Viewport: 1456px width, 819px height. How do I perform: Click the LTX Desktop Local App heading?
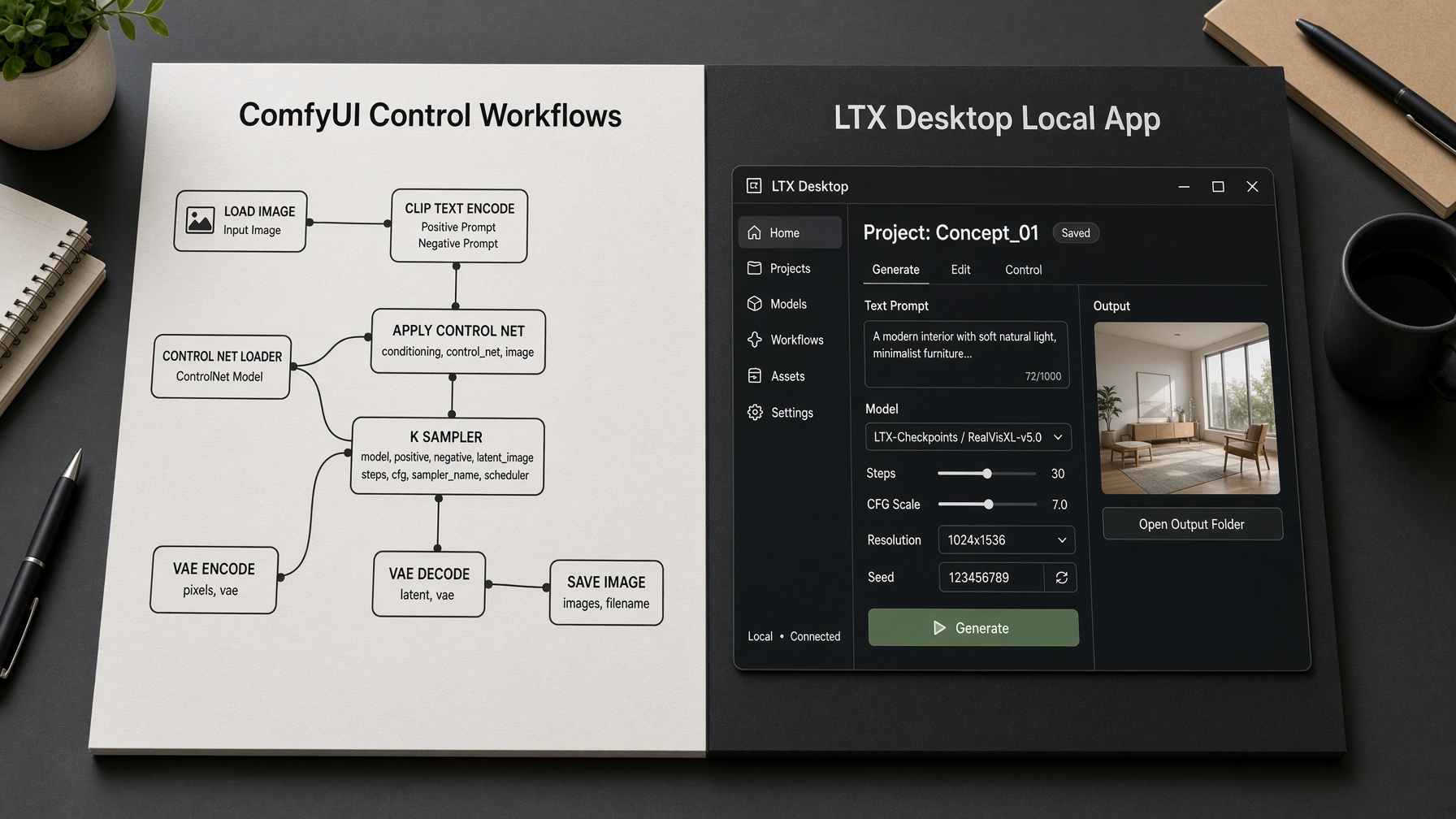pos(997,119)
